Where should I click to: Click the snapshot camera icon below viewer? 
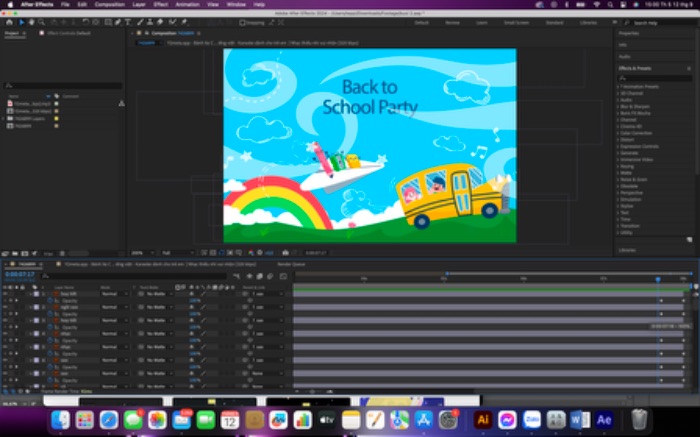pos(286,253)
